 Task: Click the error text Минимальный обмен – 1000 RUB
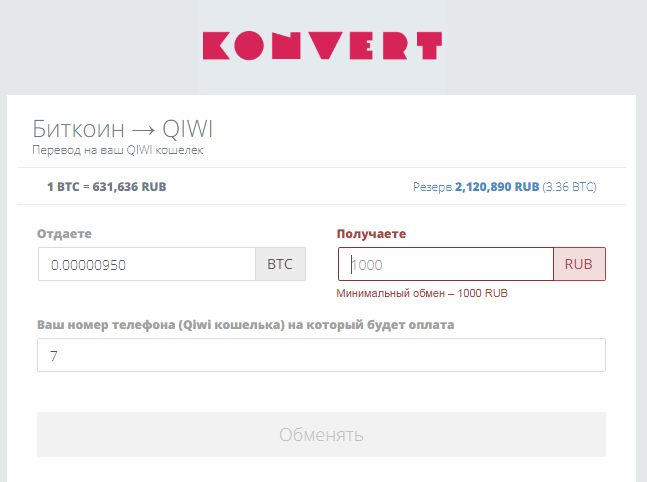(422, 293)
